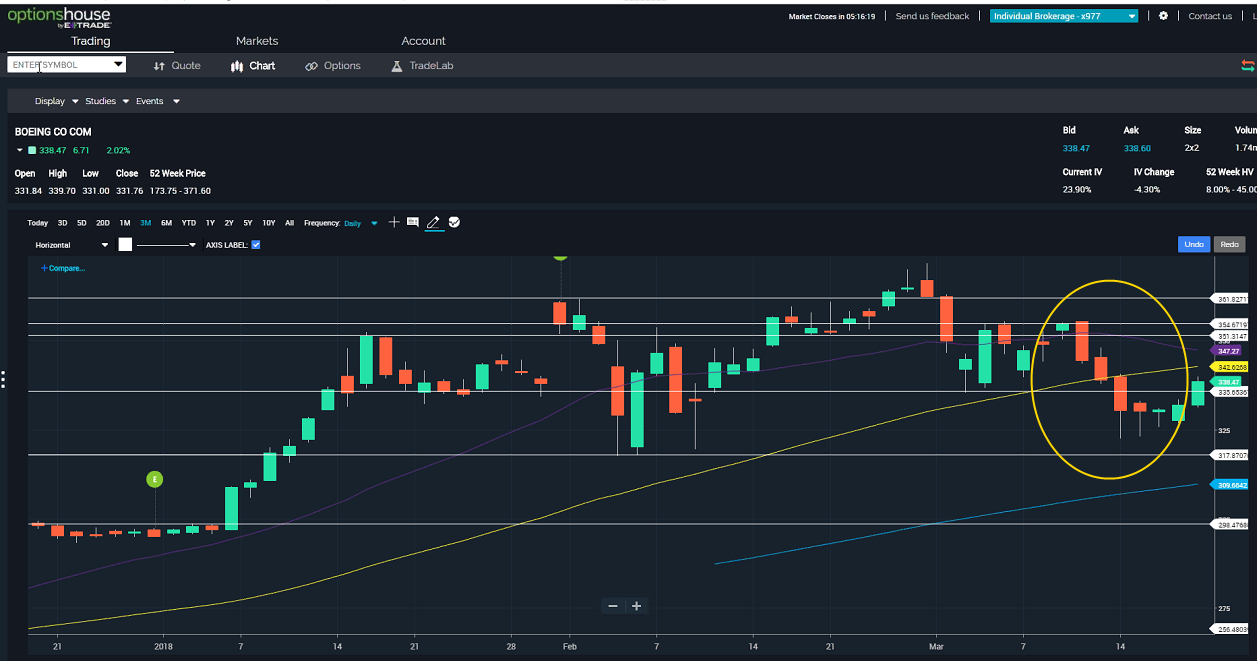
Task: Open the Individual Brokerage account dropdown
Action: [x=1064, y=16]
